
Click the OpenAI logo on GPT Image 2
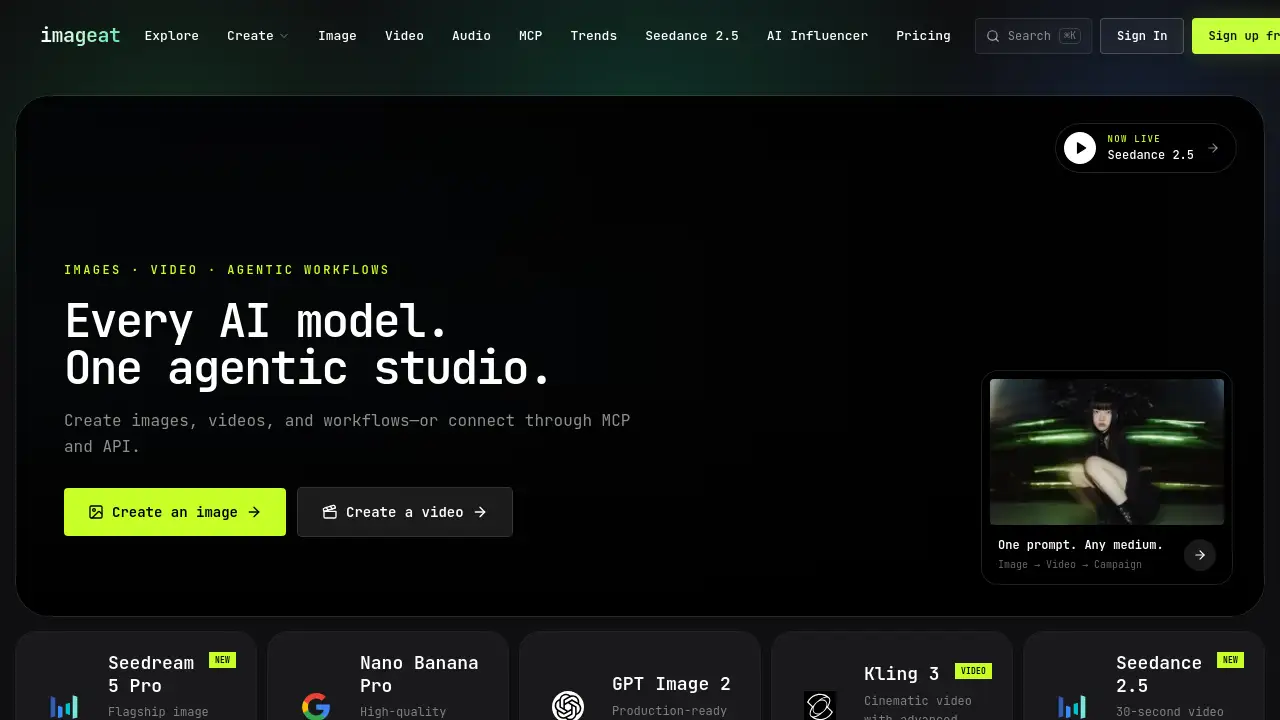click(568, 706)
